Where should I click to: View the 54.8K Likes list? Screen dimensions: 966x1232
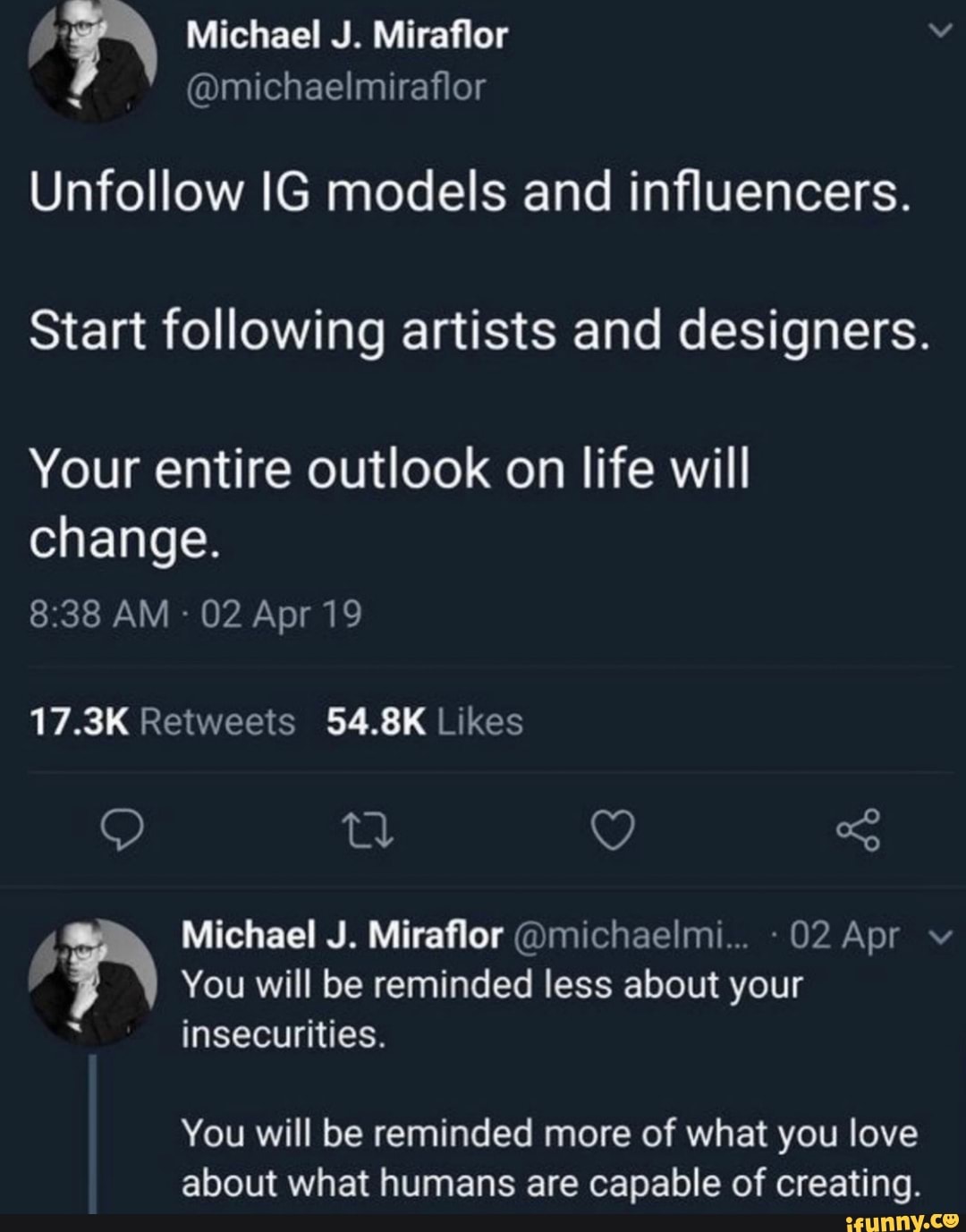(x=425, y=721)
